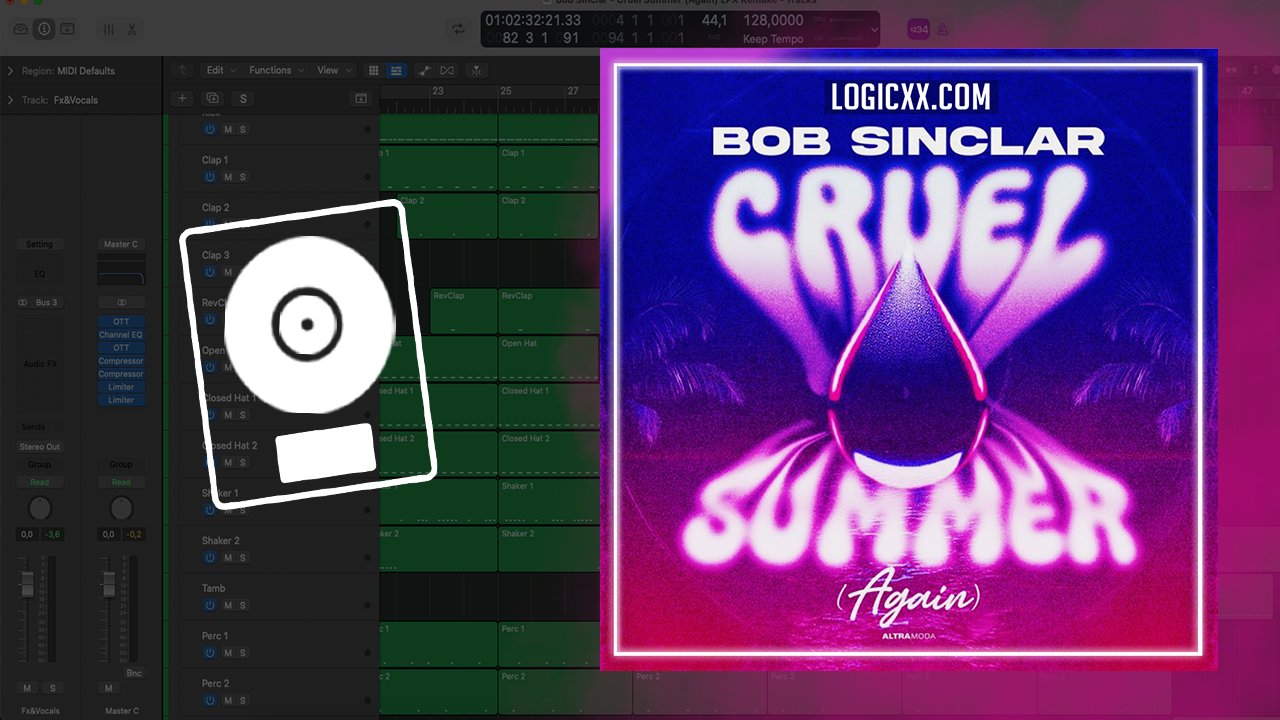Click the Bnc bounce button

pyautogui.click(x=134, y=673)
